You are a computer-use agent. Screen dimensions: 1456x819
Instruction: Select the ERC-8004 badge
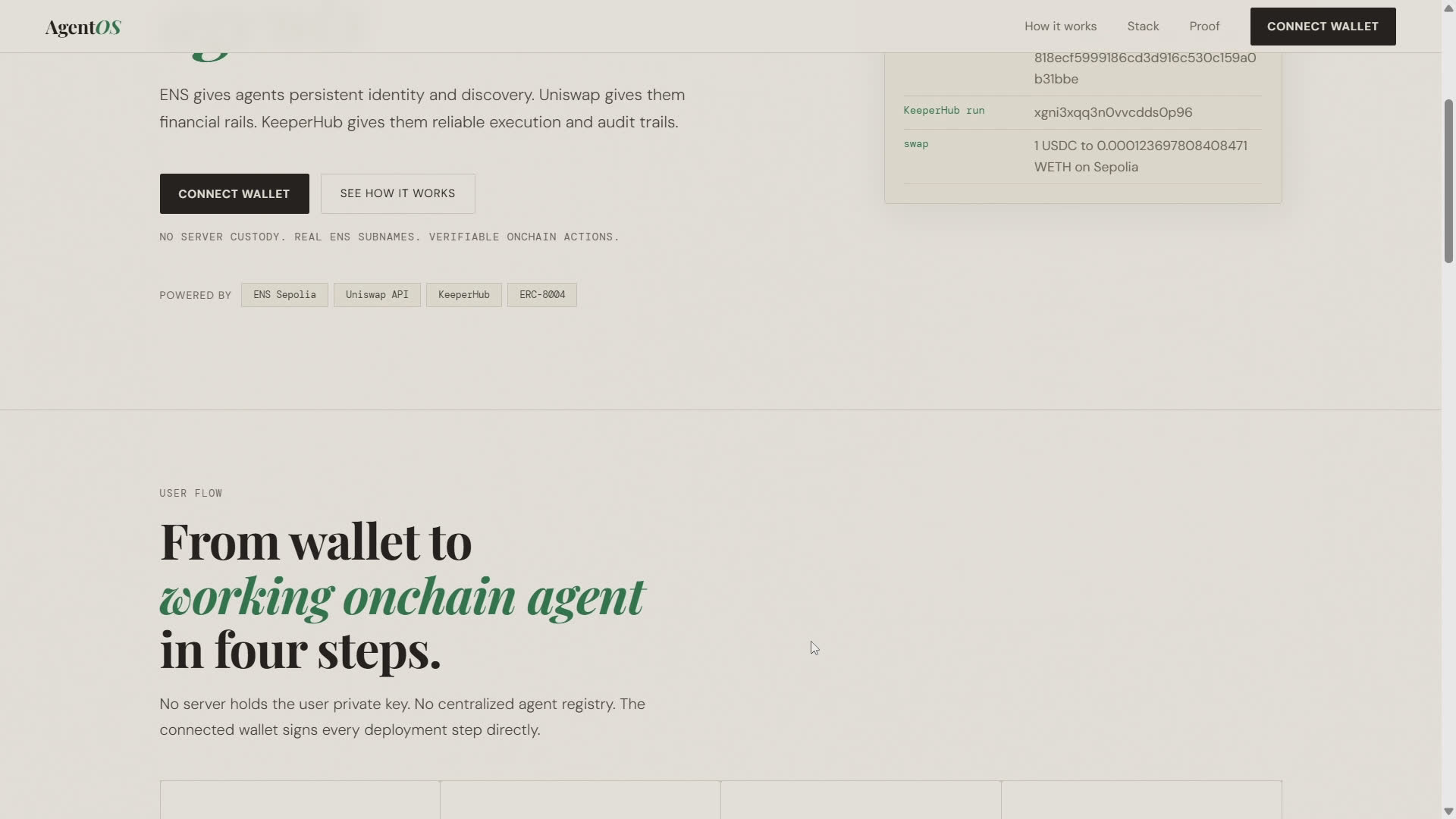click(x=542, y=295)
